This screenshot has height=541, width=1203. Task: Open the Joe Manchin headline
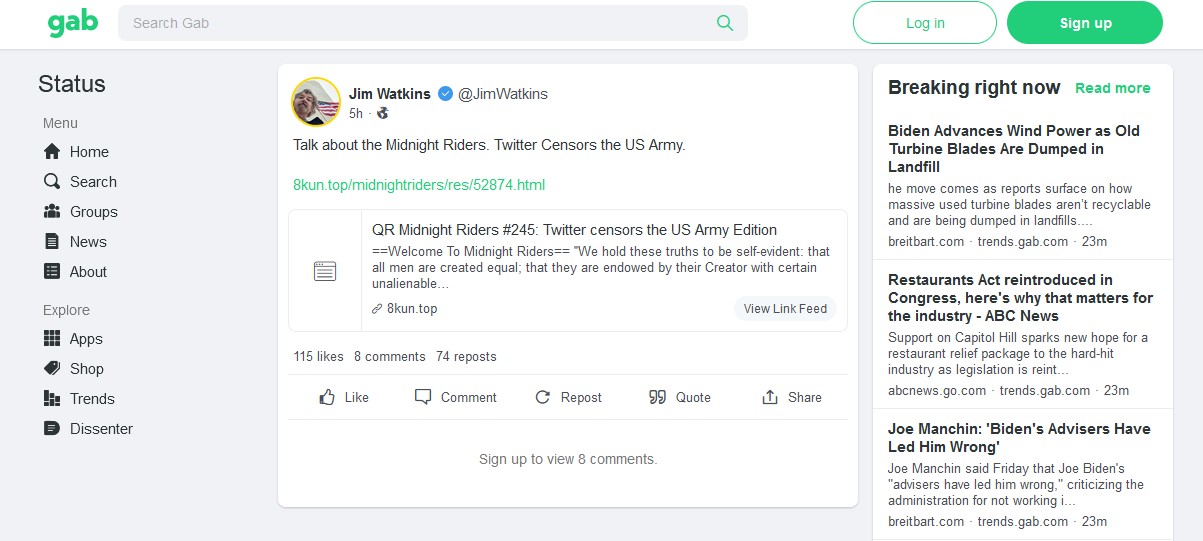tap(1019, 437)
